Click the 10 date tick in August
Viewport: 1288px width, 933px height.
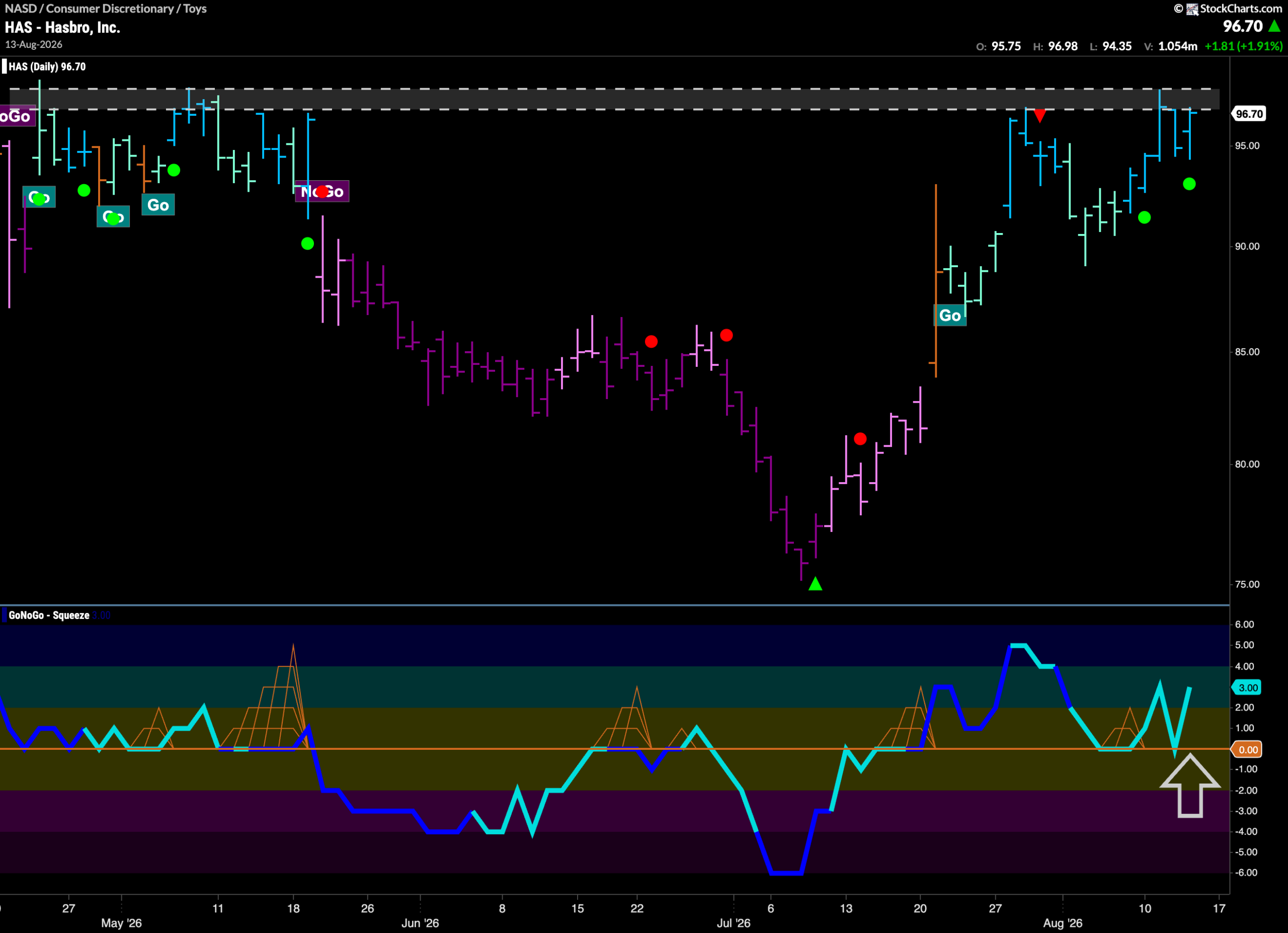[x=1145, y=908]
